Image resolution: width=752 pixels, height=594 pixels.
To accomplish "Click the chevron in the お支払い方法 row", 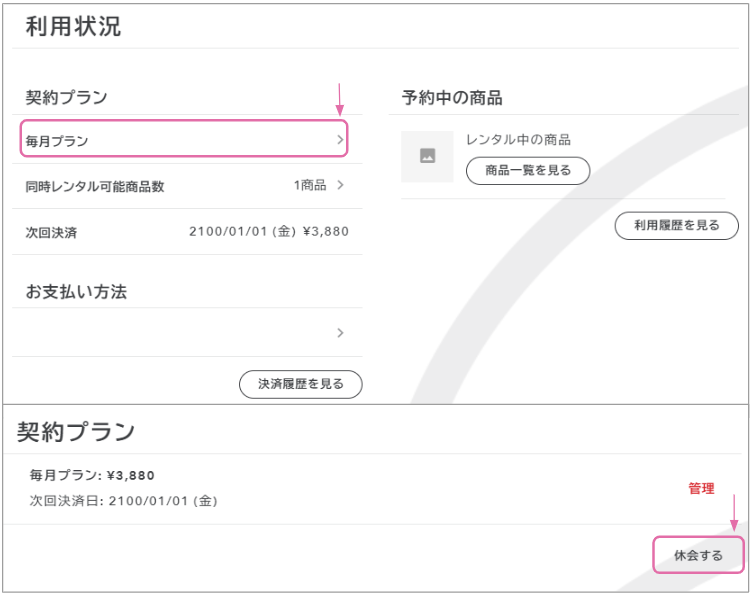I will (x=340, y=333).
